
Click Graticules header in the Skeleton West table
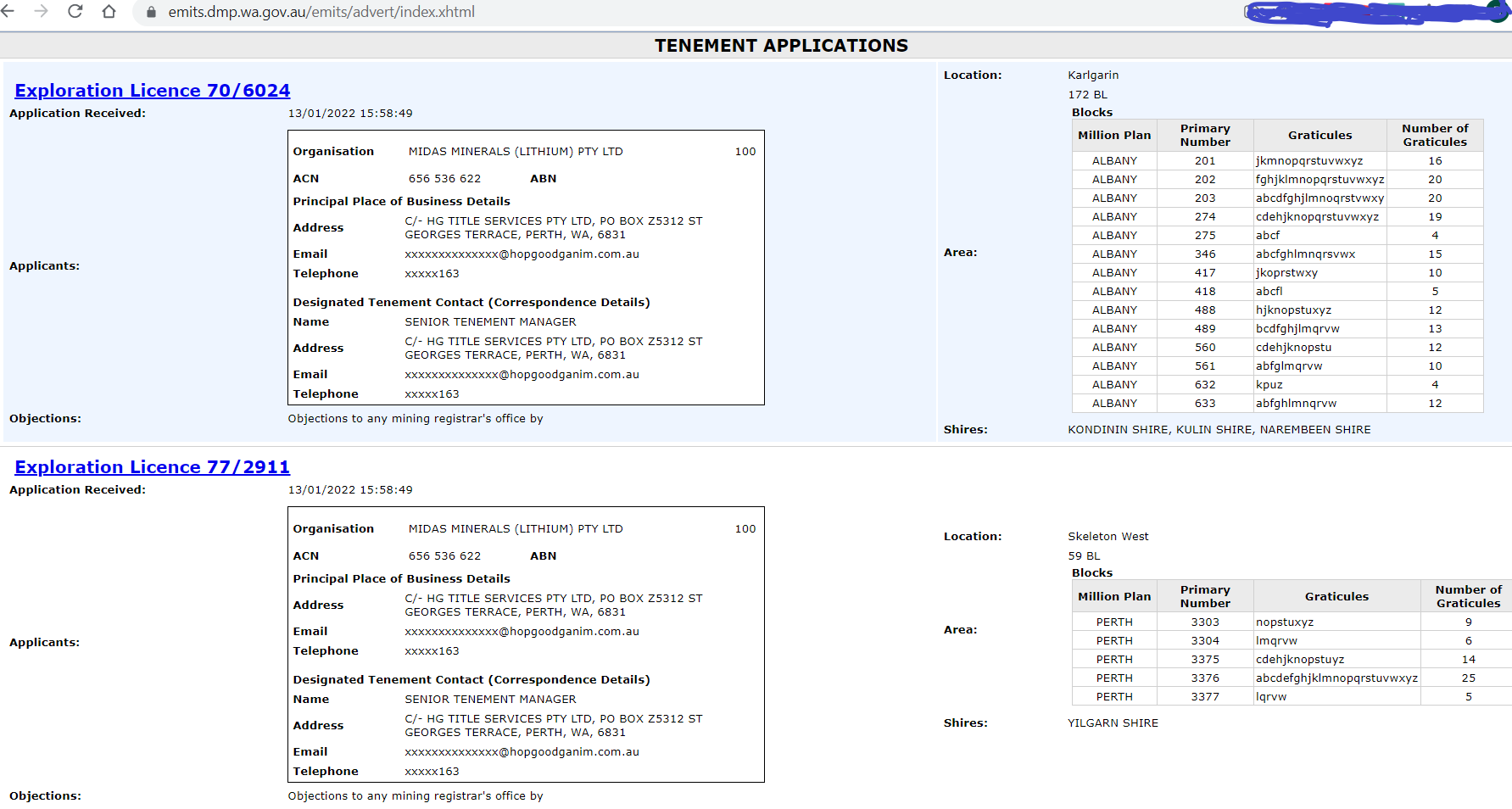click(1336, 597)
